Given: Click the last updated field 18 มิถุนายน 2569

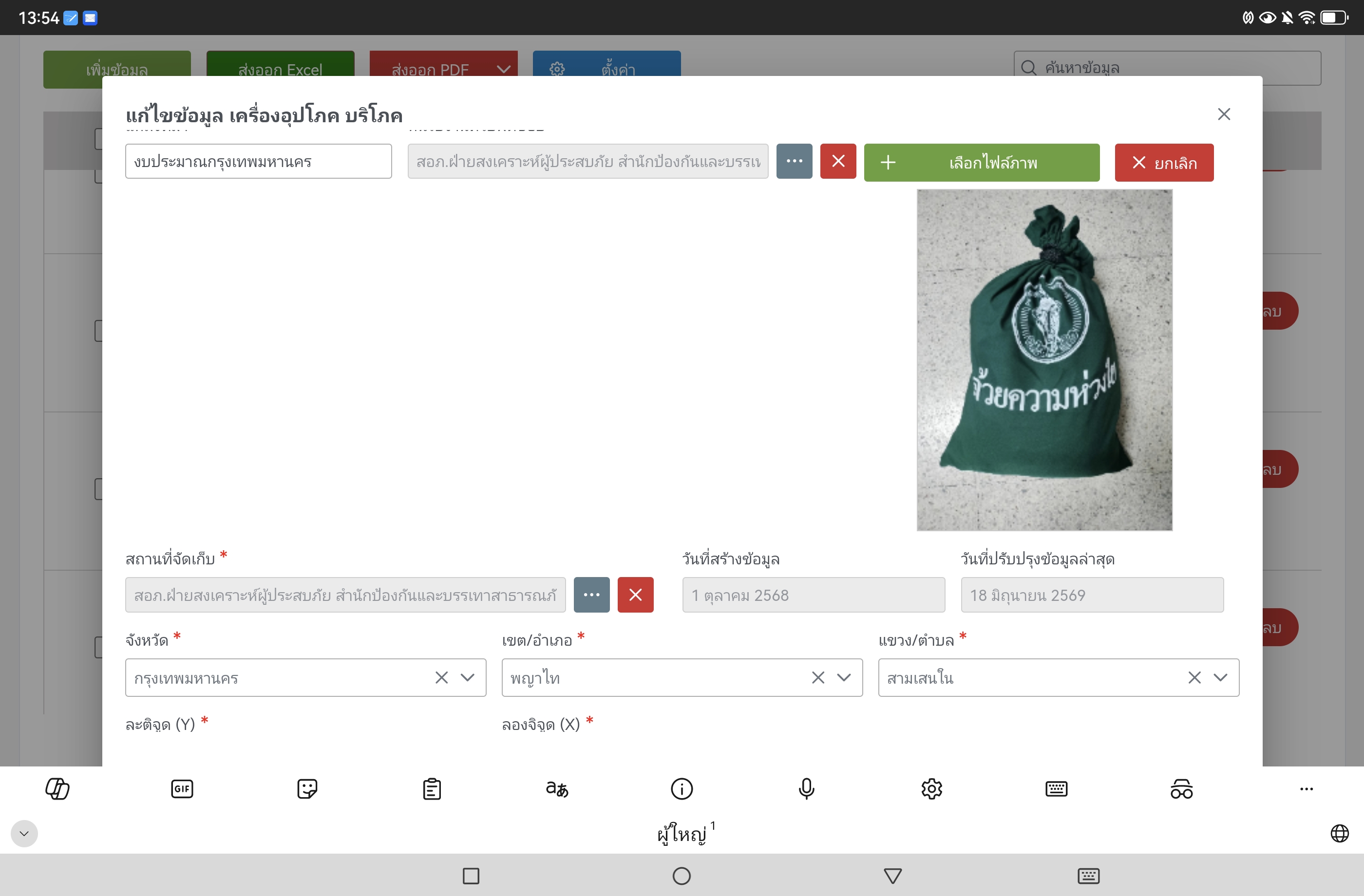Looking at the screenshot, I should (x=1092, y=595).
